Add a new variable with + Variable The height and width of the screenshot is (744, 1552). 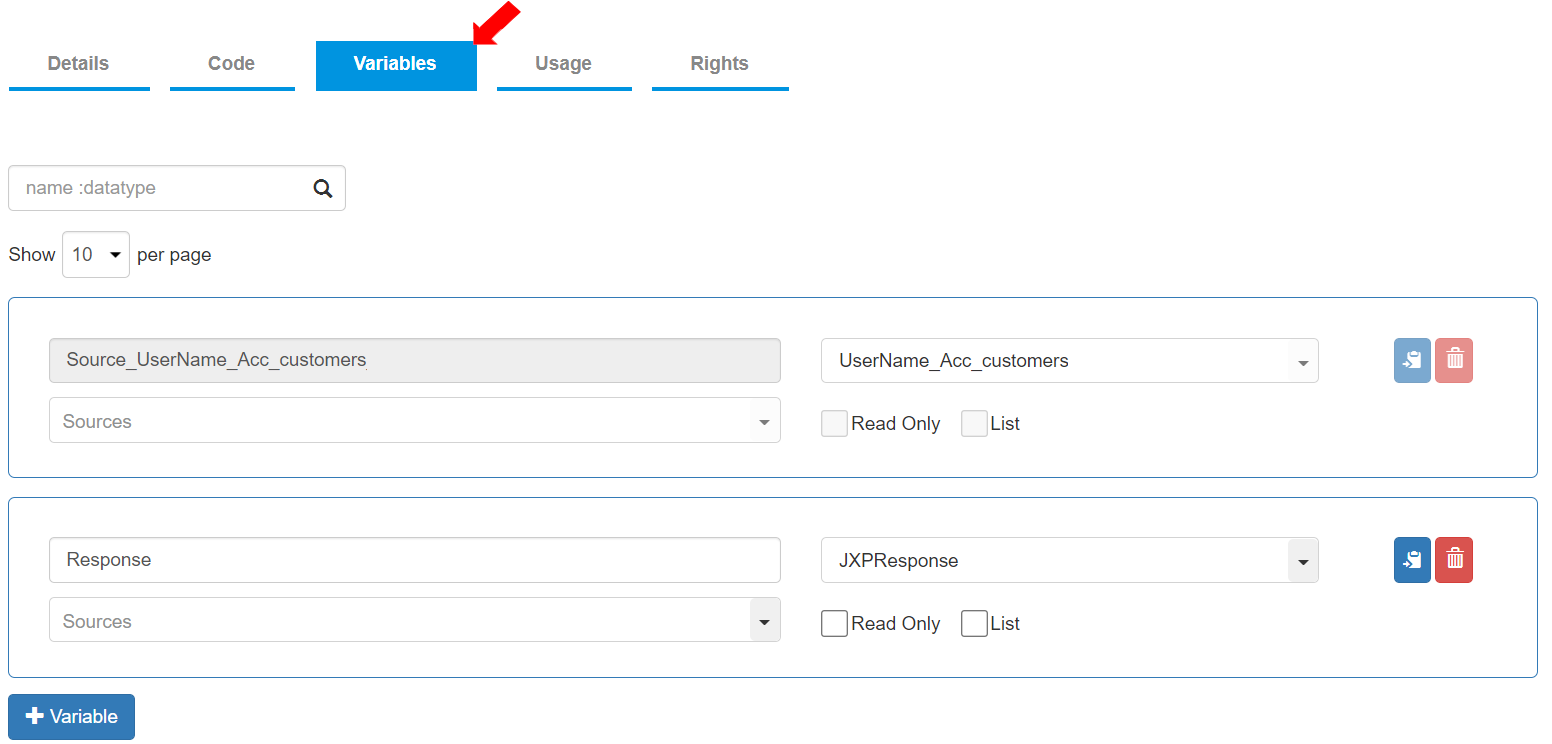coord(71,717)
